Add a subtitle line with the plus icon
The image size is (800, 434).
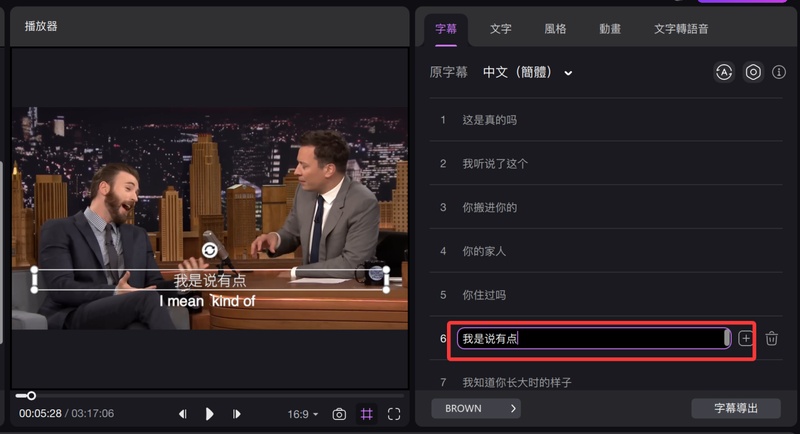pyautogui.click(x=745, y=339)
